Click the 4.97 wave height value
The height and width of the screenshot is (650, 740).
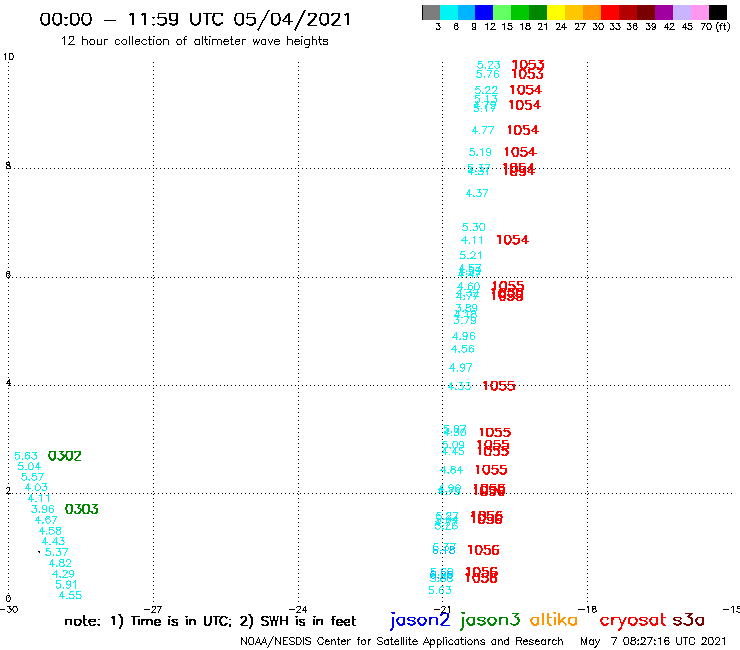(x=461, y=367)
